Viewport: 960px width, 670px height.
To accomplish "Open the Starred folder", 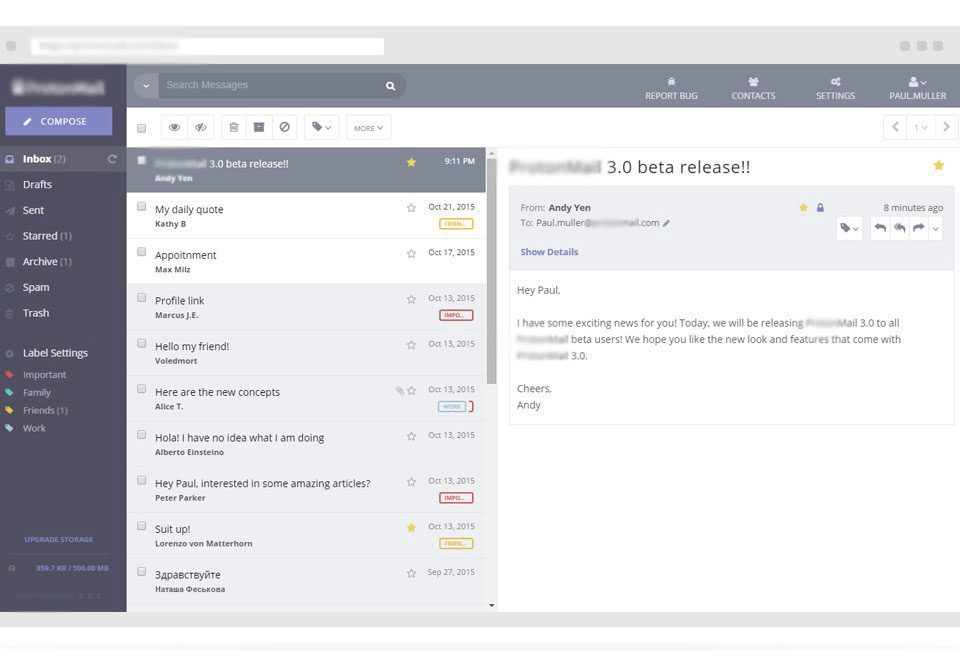I will pos(47,236).
